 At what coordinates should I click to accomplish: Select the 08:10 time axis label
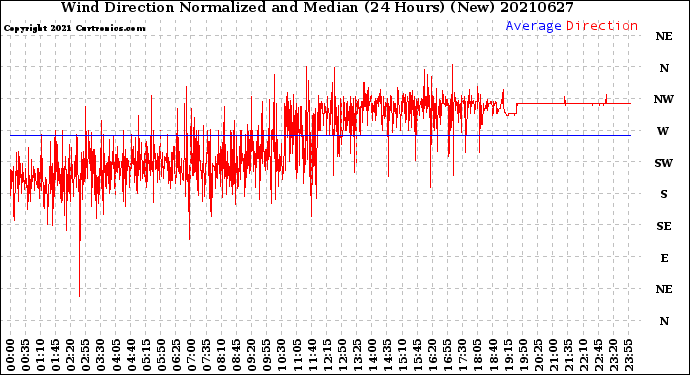(x=221, y=355)
